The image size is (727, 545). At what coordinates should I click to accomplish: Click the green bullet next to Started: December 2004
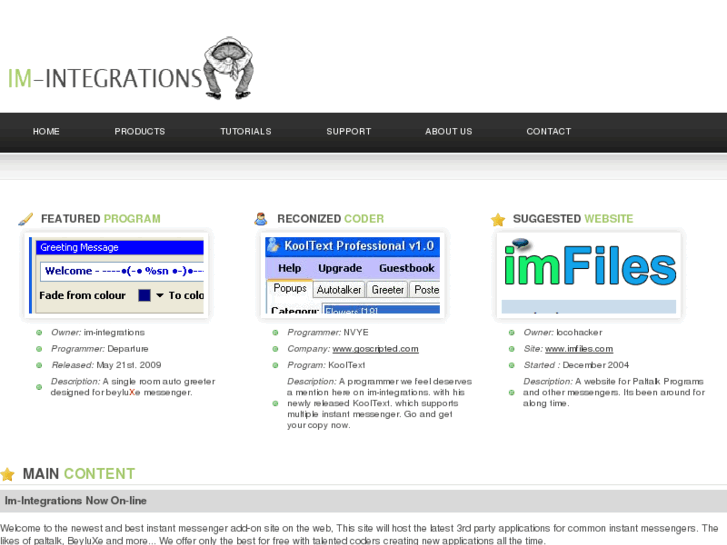point(511,365)
